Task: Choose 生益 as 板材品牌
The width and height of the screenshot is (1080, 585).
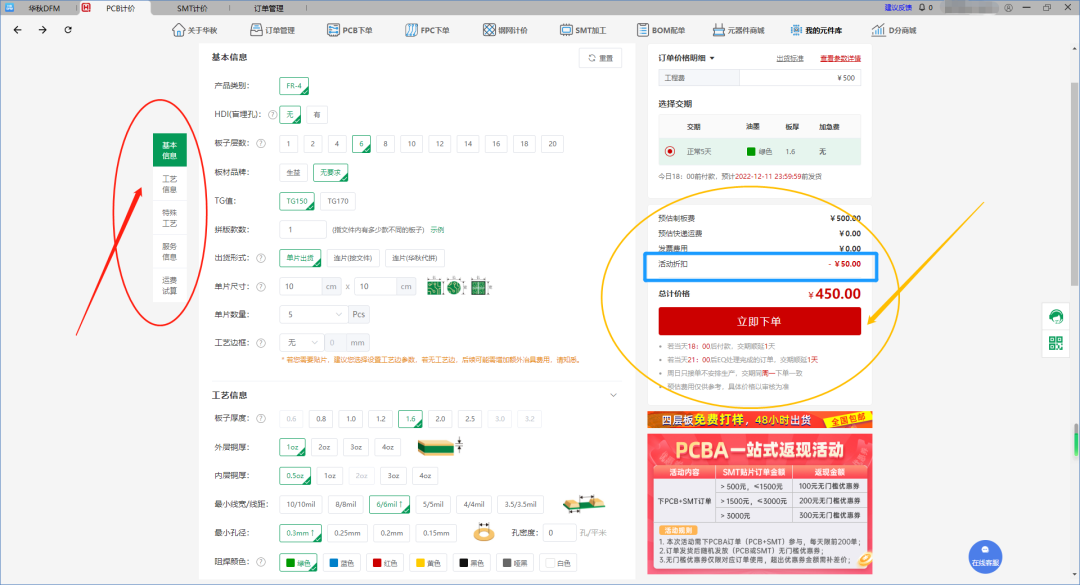Action: pyautogui.click(x=293, y=172)
